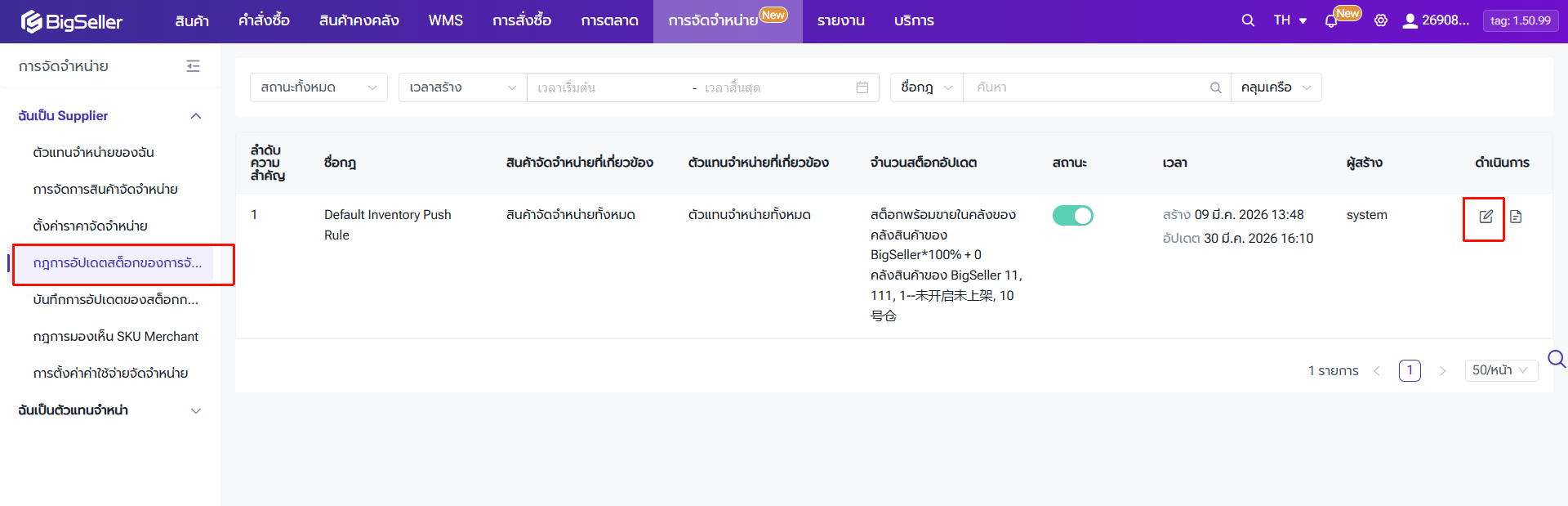Image resolution: width=1568 pixels, height=506 pixels.
Task: Open กฎการมองเห็น SKU Merchant page
Action: tap(116, 337)
